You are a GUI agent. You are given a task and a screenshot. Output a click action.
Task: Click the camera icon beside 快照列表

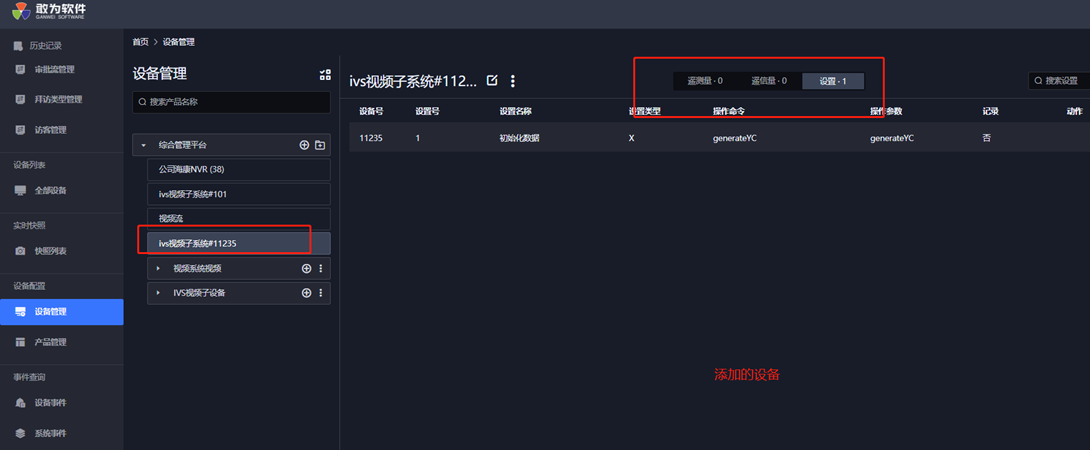20,250
